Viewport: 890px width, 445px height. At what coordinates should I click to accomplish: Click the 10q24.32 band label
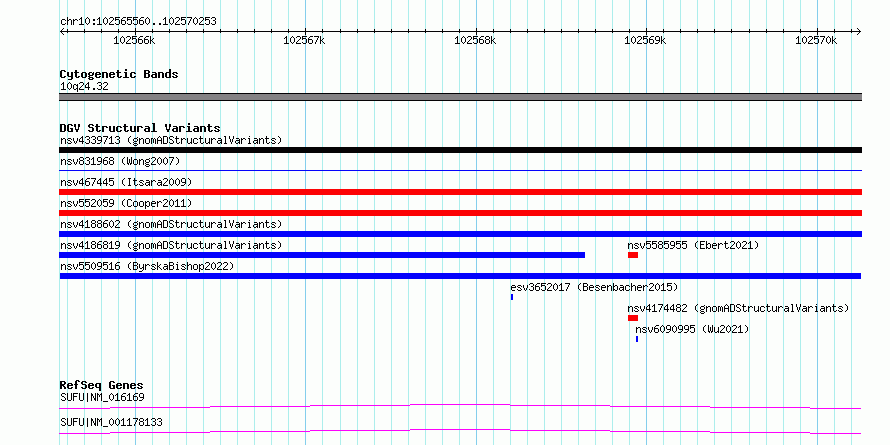84,87
